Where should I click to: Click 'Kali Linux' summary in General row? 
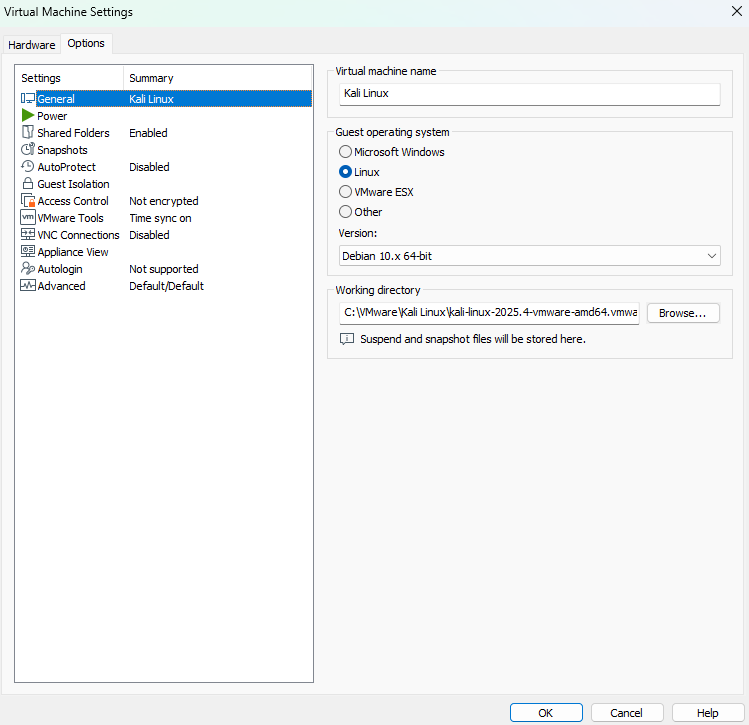(x=151, y=99)
